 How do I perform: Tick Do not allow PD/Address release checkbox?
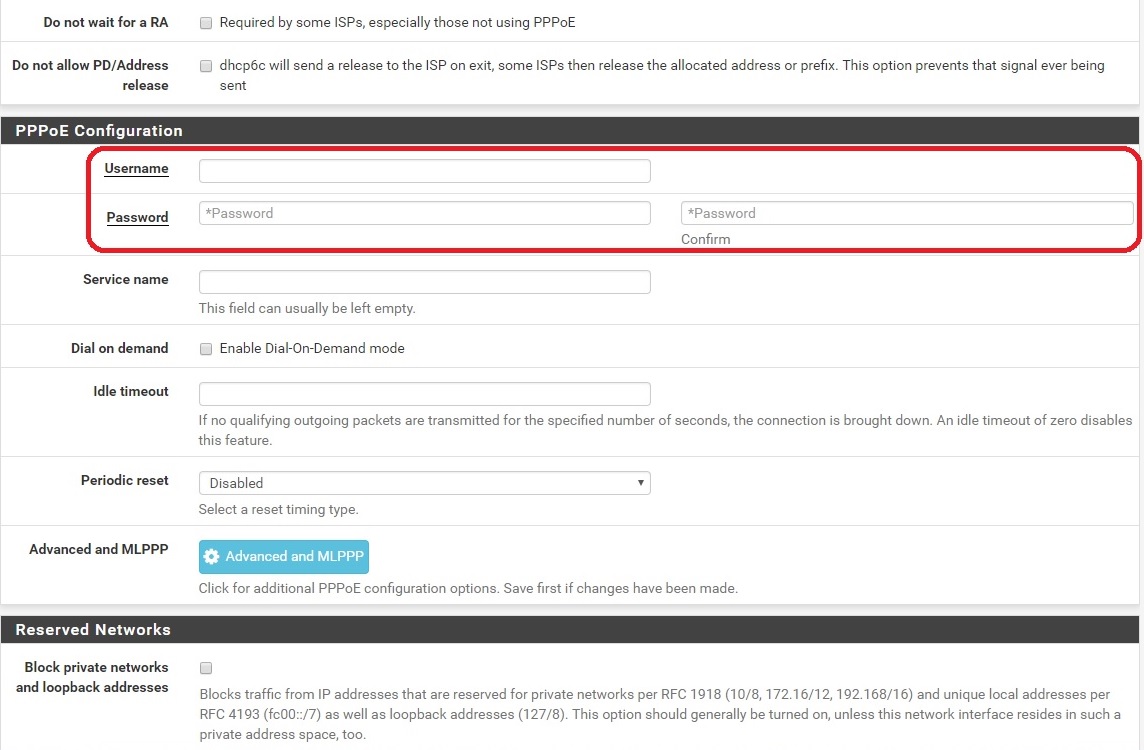pos(206,66)
